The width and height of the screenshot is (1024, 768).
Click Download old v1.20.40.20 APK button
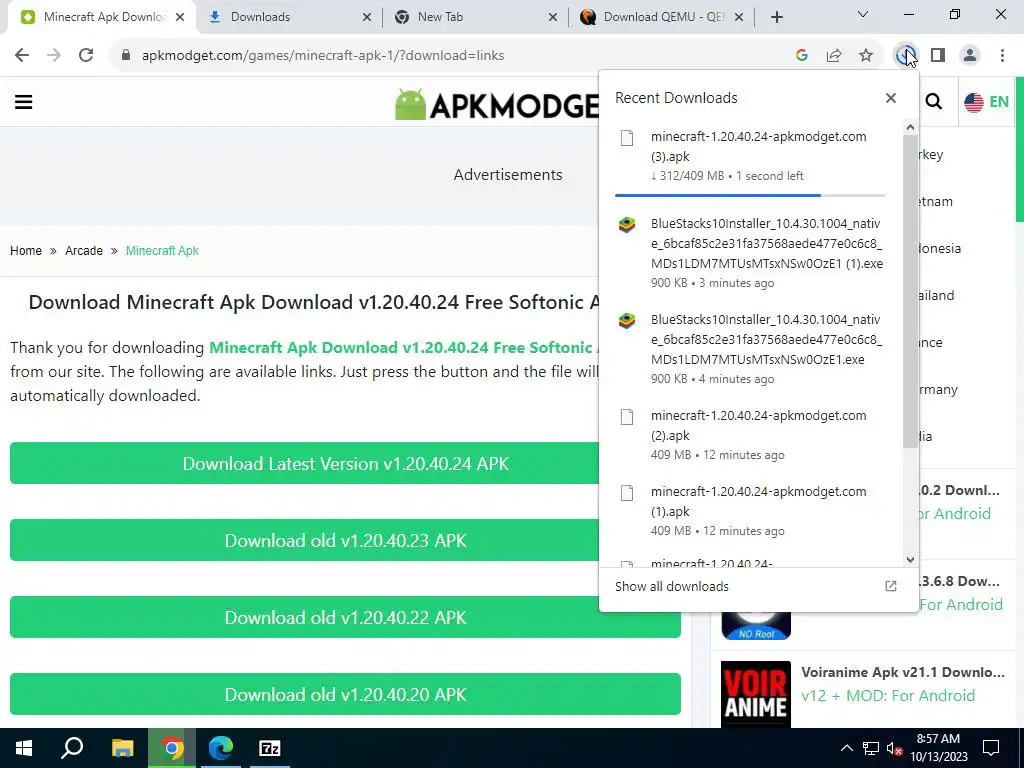tap(345, 694)
